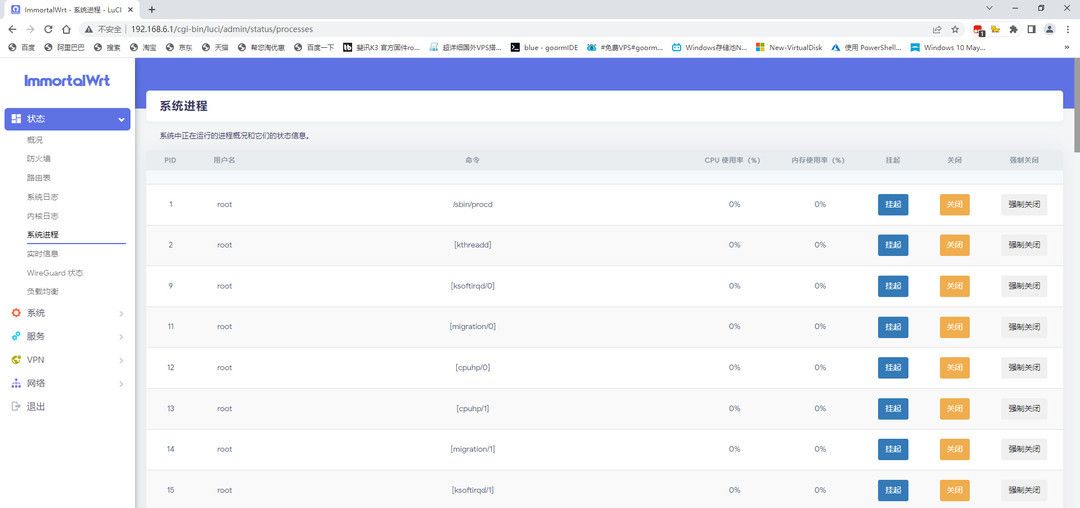This screenshot has width=1080, height=508.
Task: Click the CPU 使用率 column header
Action: 732,160
